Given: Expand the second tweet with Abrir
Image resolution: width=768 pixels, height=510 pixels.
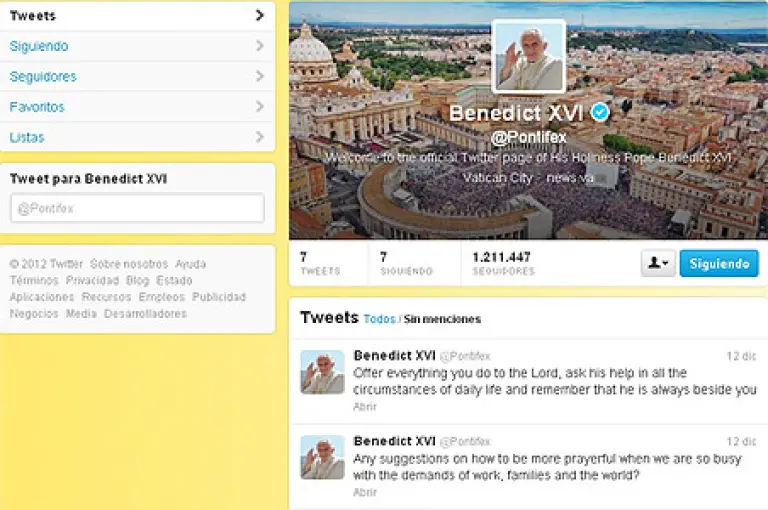Looking at the screenshot, I should click(365, 492).
